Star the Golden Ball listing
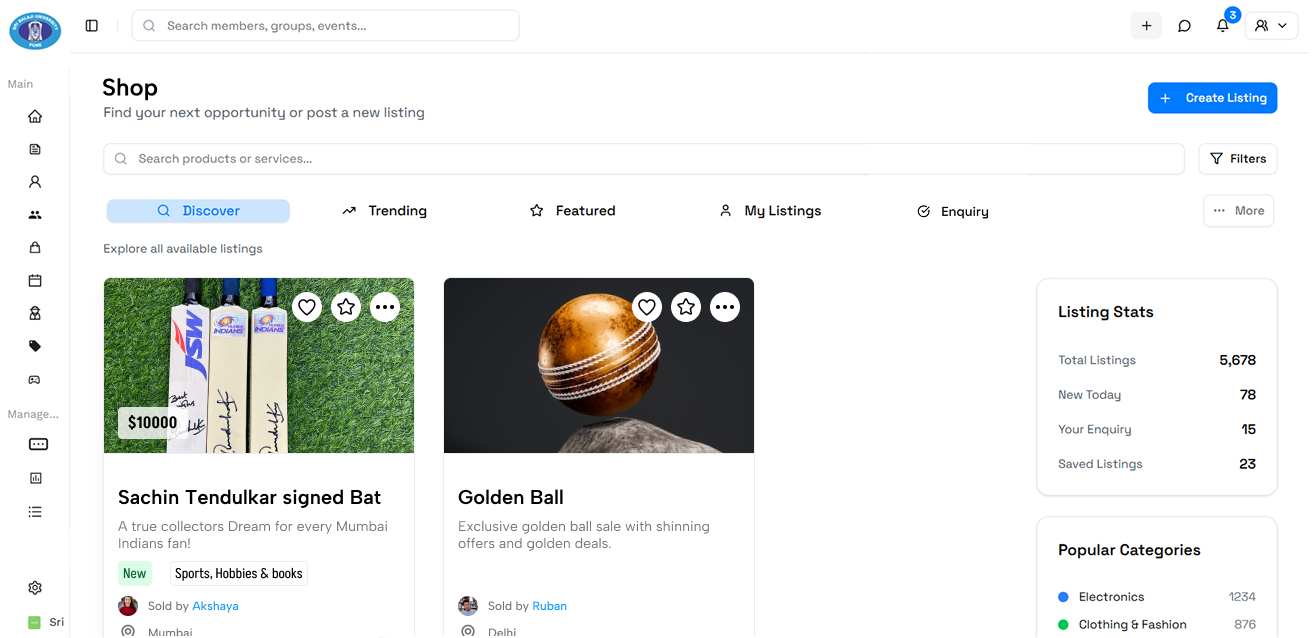The width and height of the screenshot is (1314, 638). 686,307
